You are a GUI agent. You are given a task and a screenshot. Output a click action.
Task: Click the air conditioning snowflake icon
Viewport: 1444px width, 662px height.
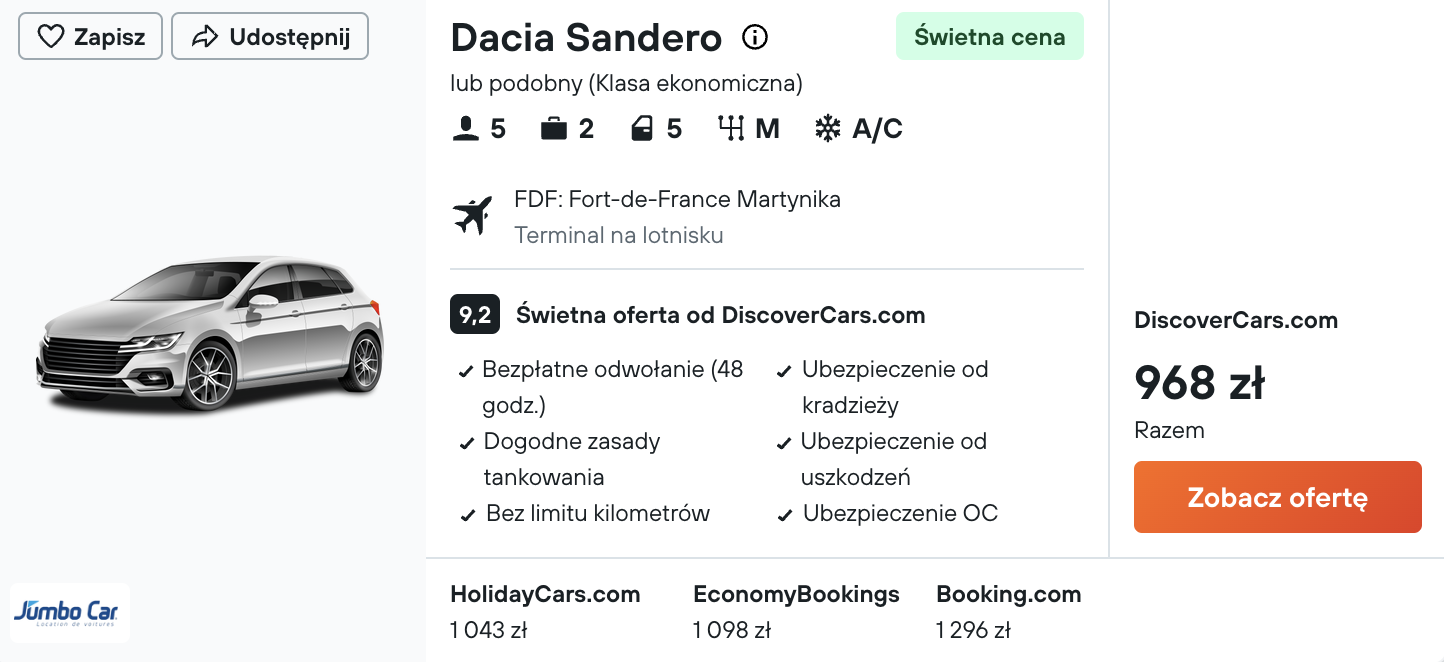click(828, 129)
